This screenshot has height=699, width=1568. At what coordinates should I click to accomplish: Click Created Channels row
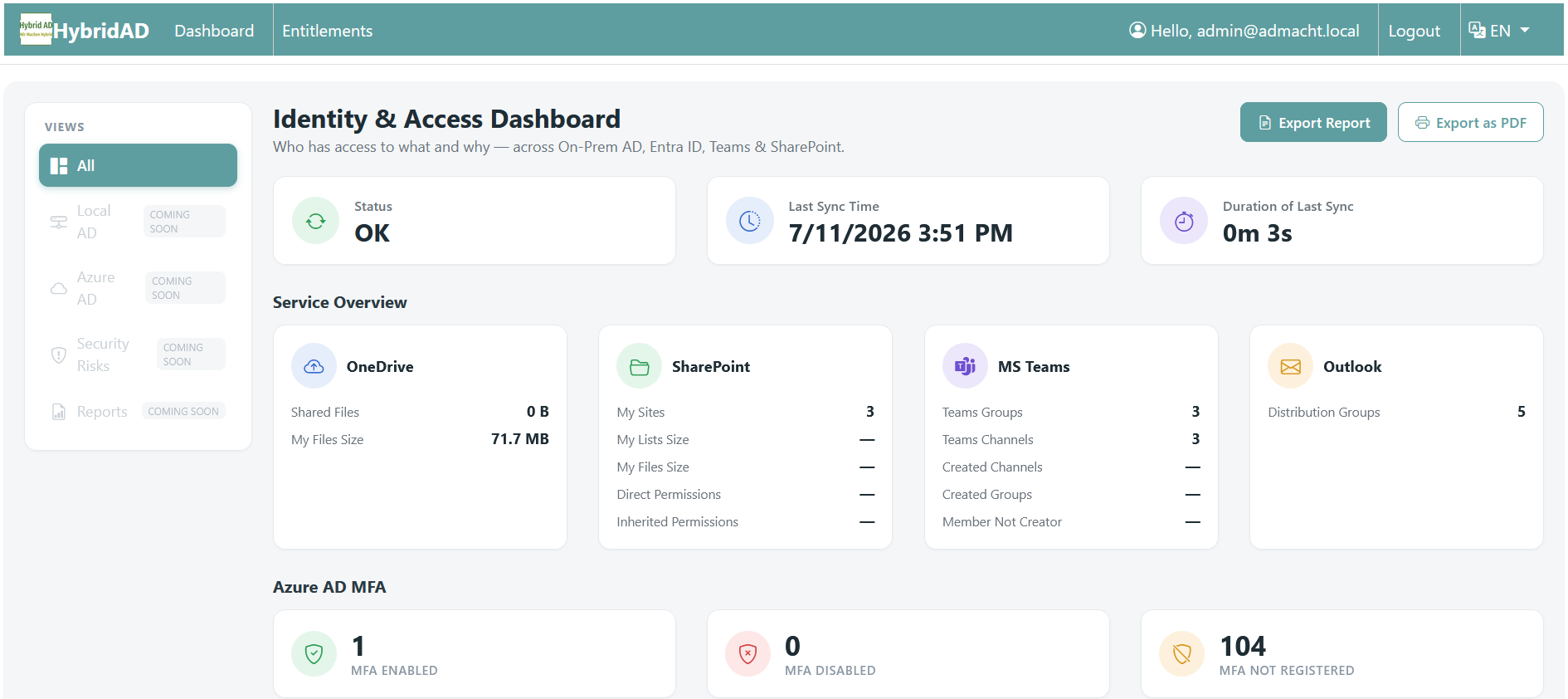[1071, 467]
